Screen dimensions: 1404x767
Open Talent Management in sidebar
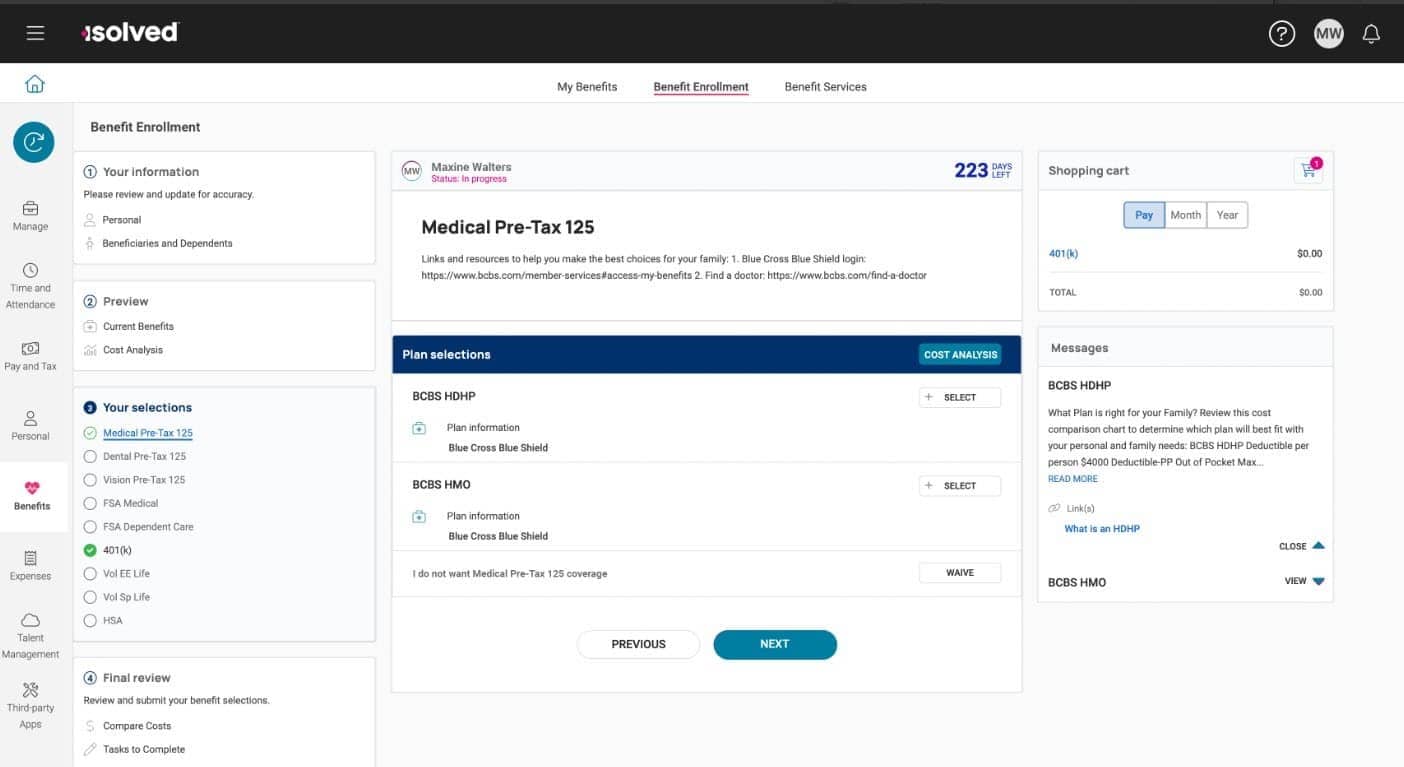tap(30, 635)
